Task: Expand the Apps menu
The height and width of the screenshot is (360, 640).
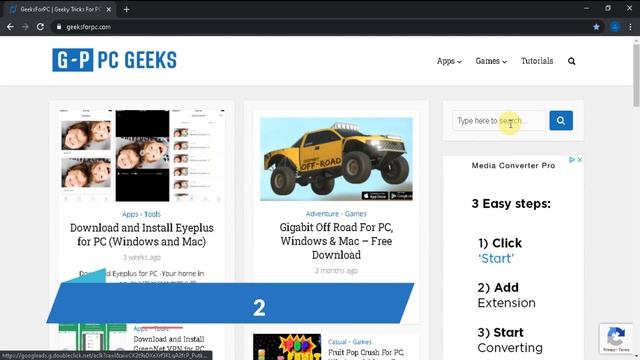Action: [x=449, y=61]
